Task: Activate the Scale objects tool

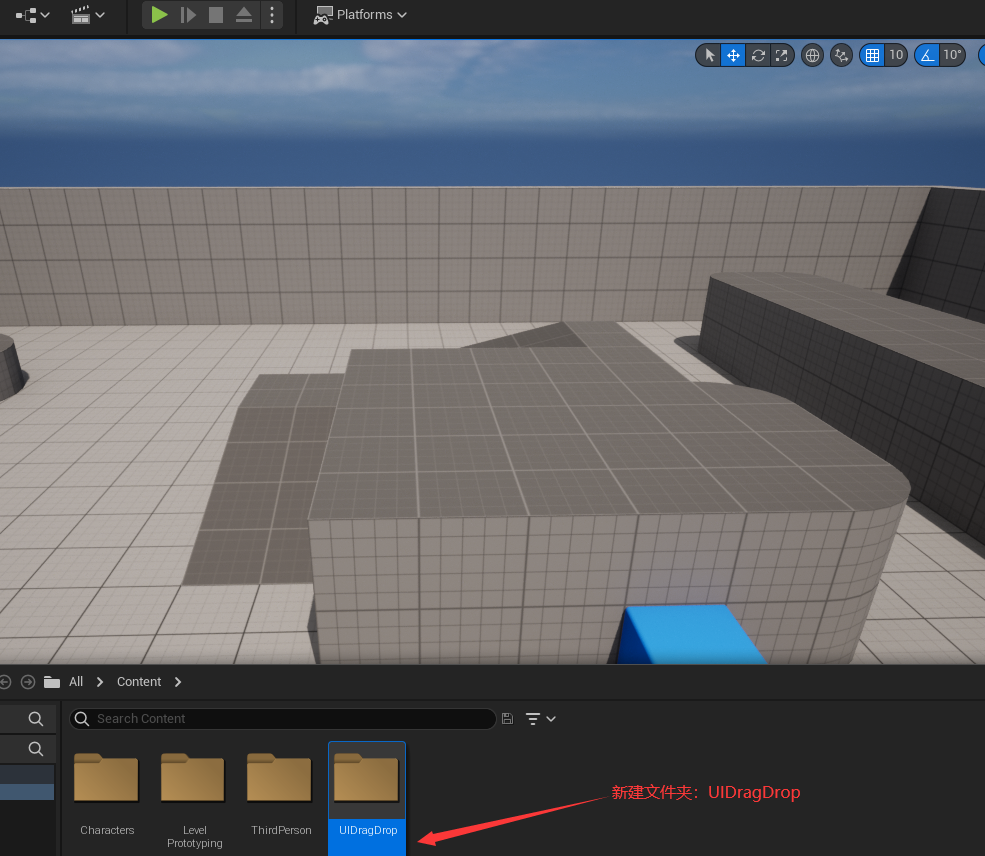Action: coord(781,55)
